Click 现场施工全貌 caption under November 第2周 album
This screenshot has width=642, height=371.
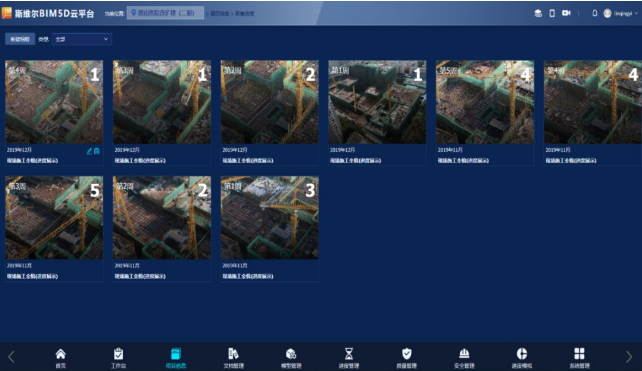(140, 276)
